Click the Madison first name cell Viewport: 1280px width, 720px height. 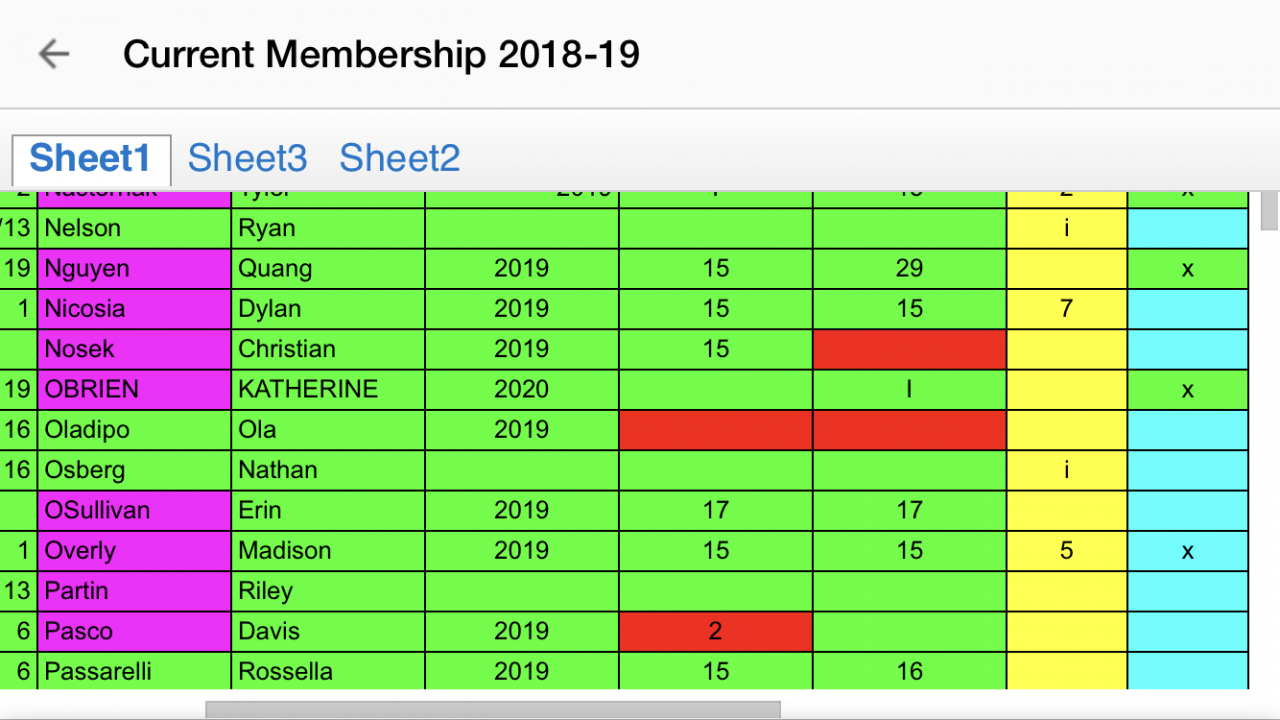(x=327, y=551)
